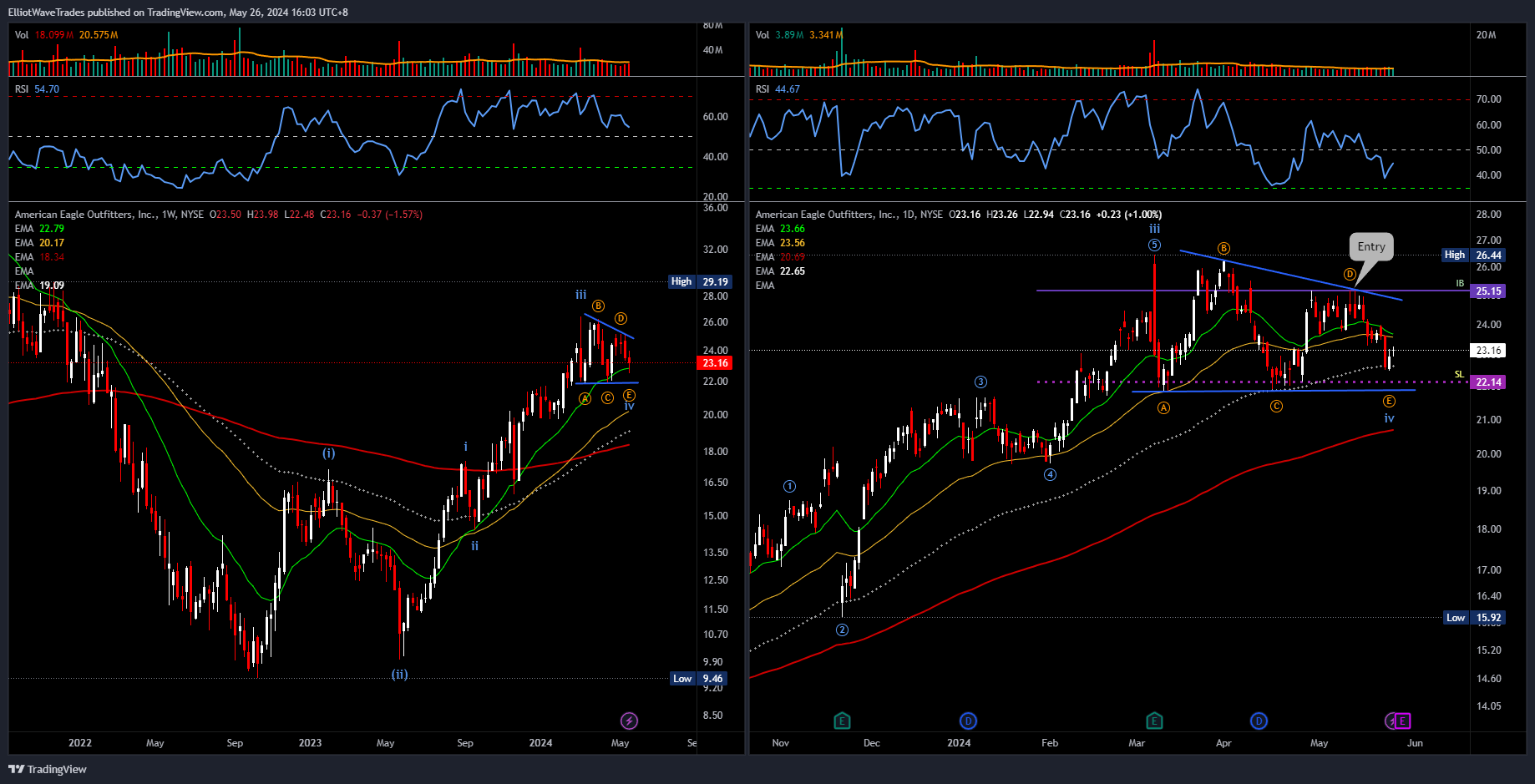Viewport: 1535px width, 784px height.
Task: Select the Low 9.46 price label
Action: coord(699,679)
